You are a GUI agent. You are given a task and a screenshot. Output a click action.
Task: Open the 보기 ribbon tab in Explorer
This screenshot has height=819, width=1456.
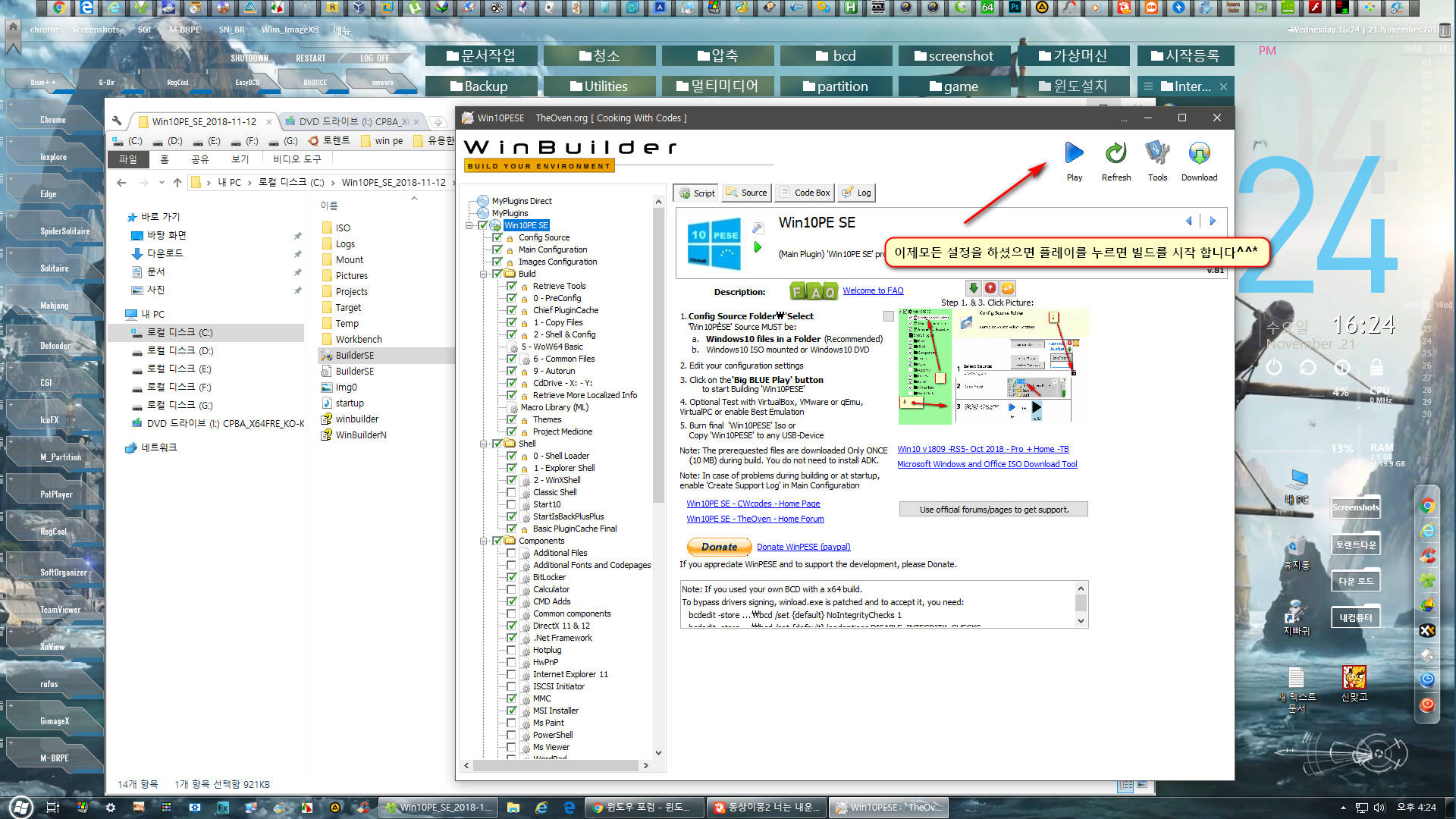[240, 159]
